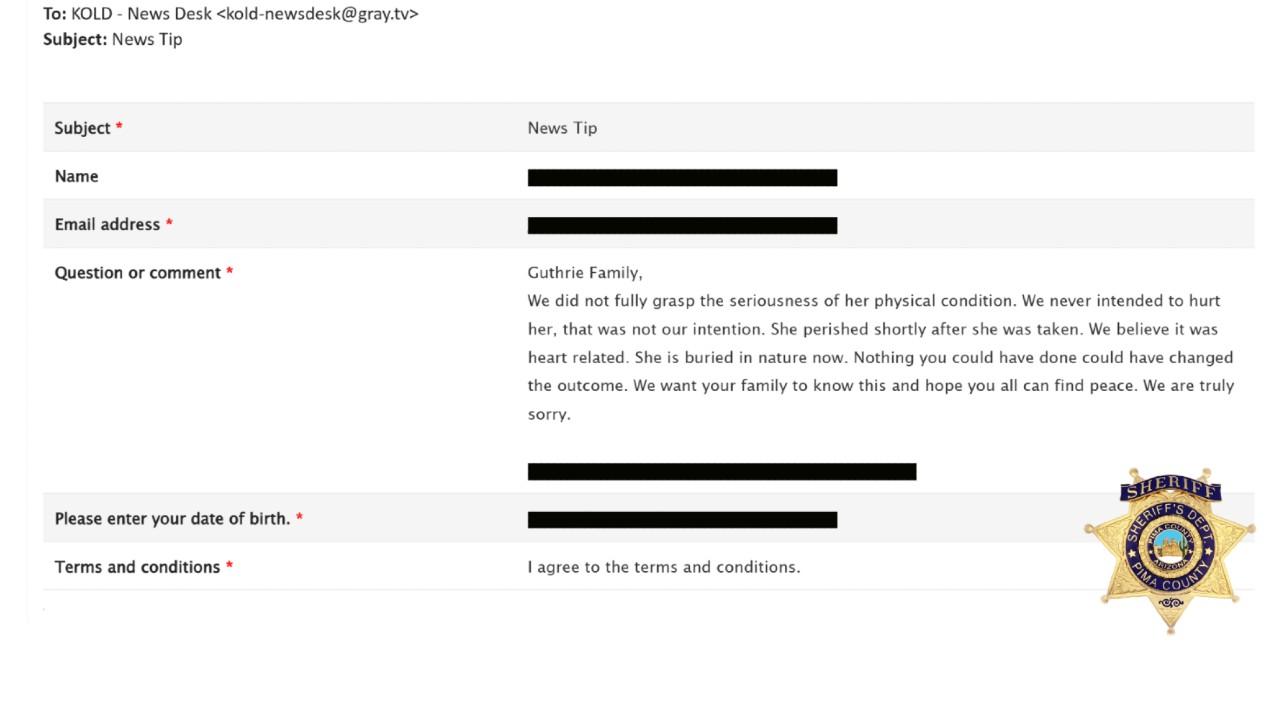Click the 'Terms and conditions *' label

(x=144, y=567)
